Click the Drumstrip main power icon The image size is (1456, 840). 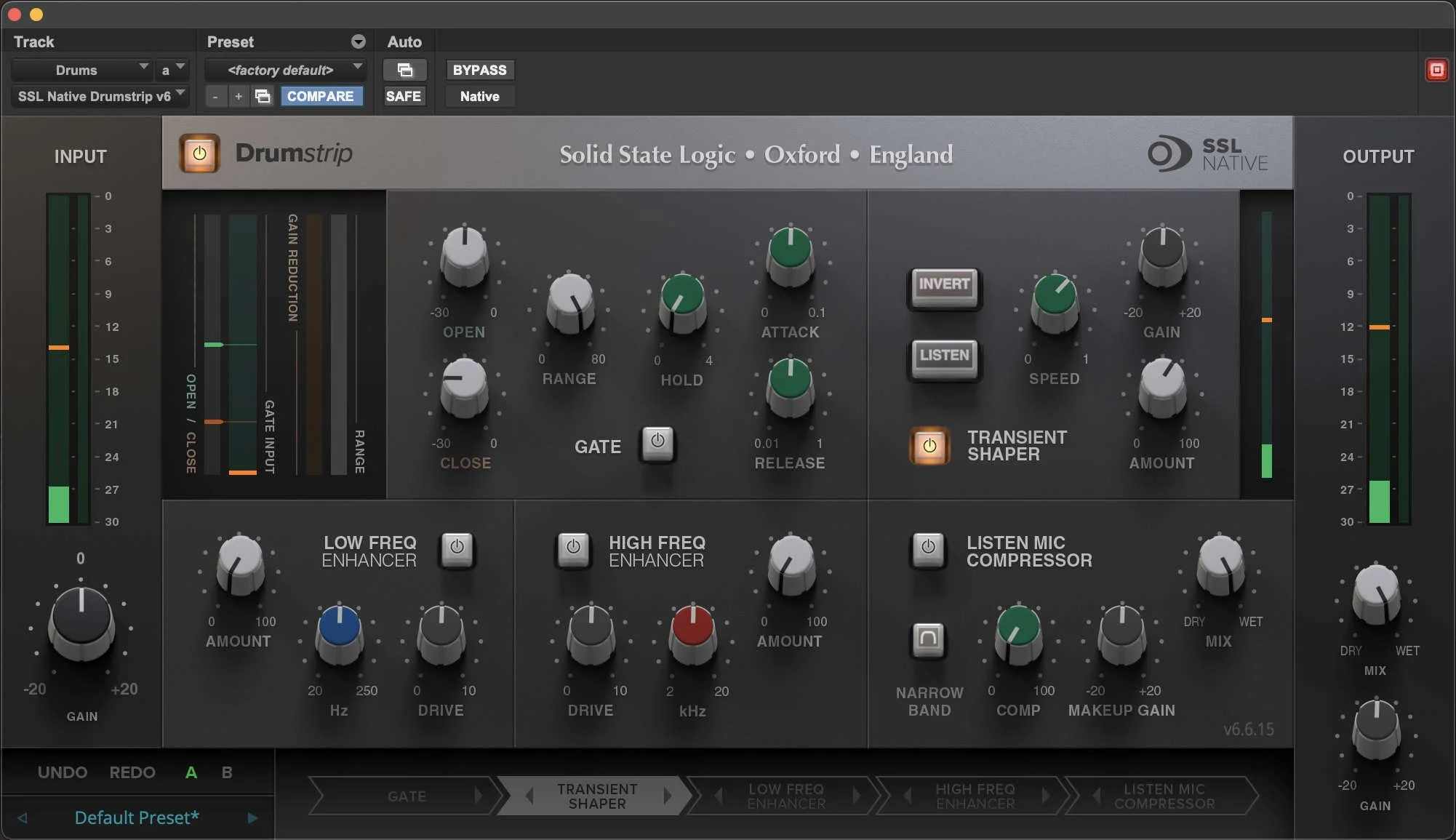tap(199, 153)
